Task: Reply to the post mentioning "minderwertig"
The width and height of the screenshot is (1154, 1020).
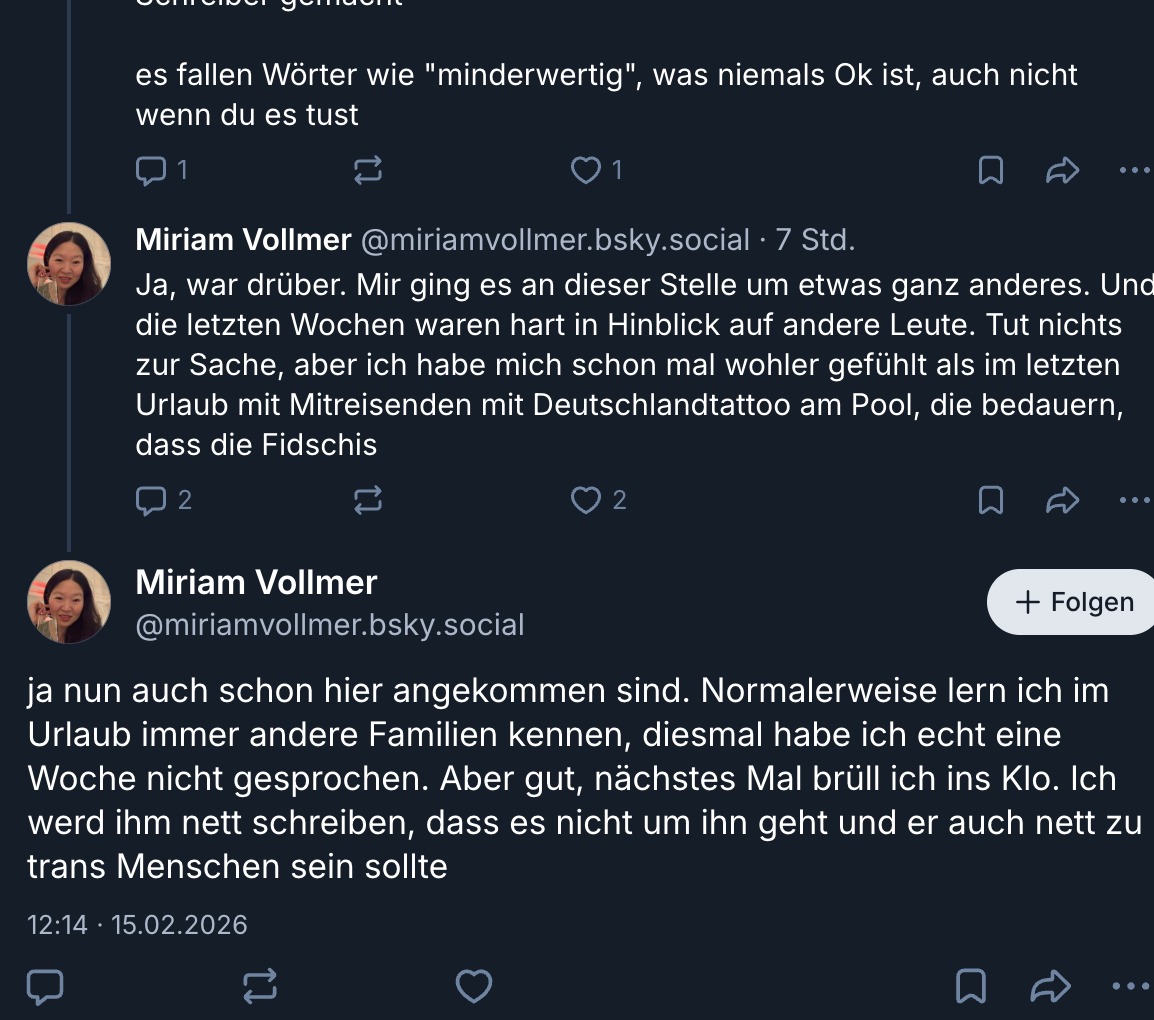Action: click(x=151, y=171)
